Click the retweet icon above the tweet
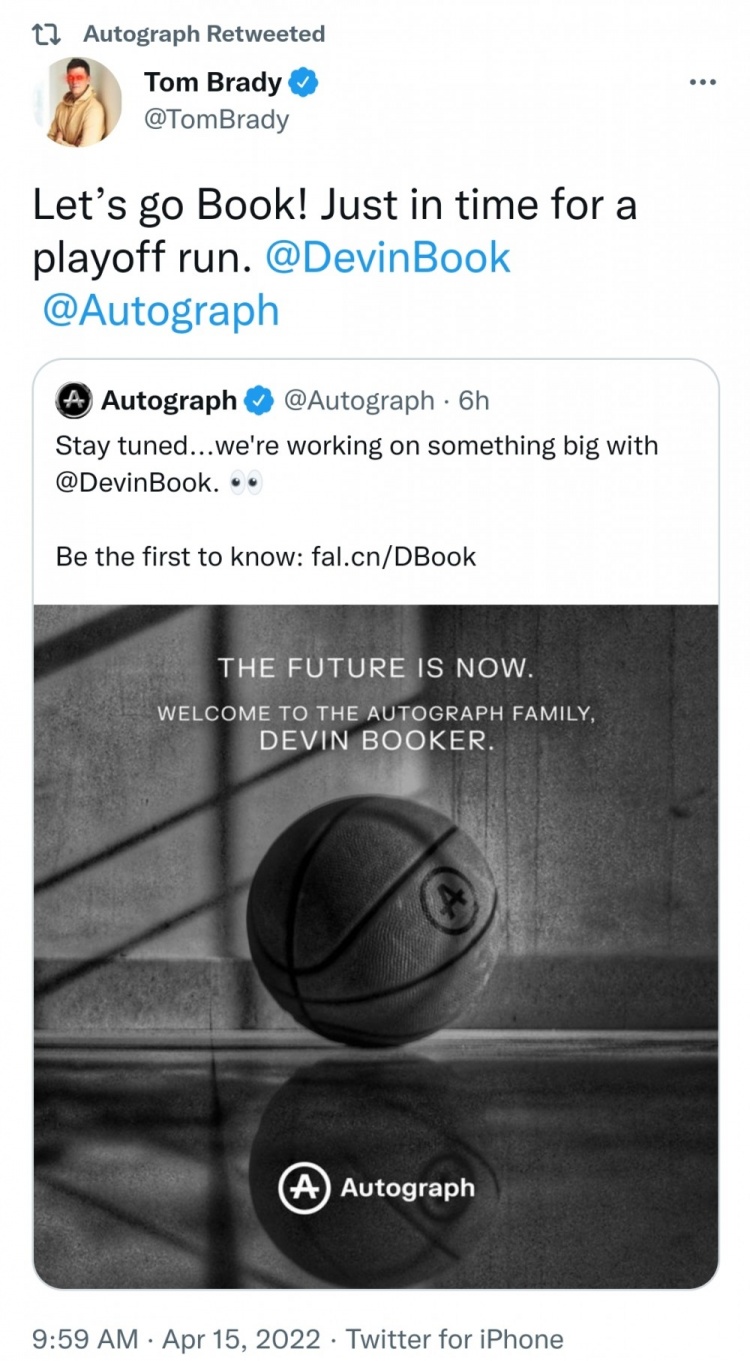The image size is (750, 1361). coord(46,34)
